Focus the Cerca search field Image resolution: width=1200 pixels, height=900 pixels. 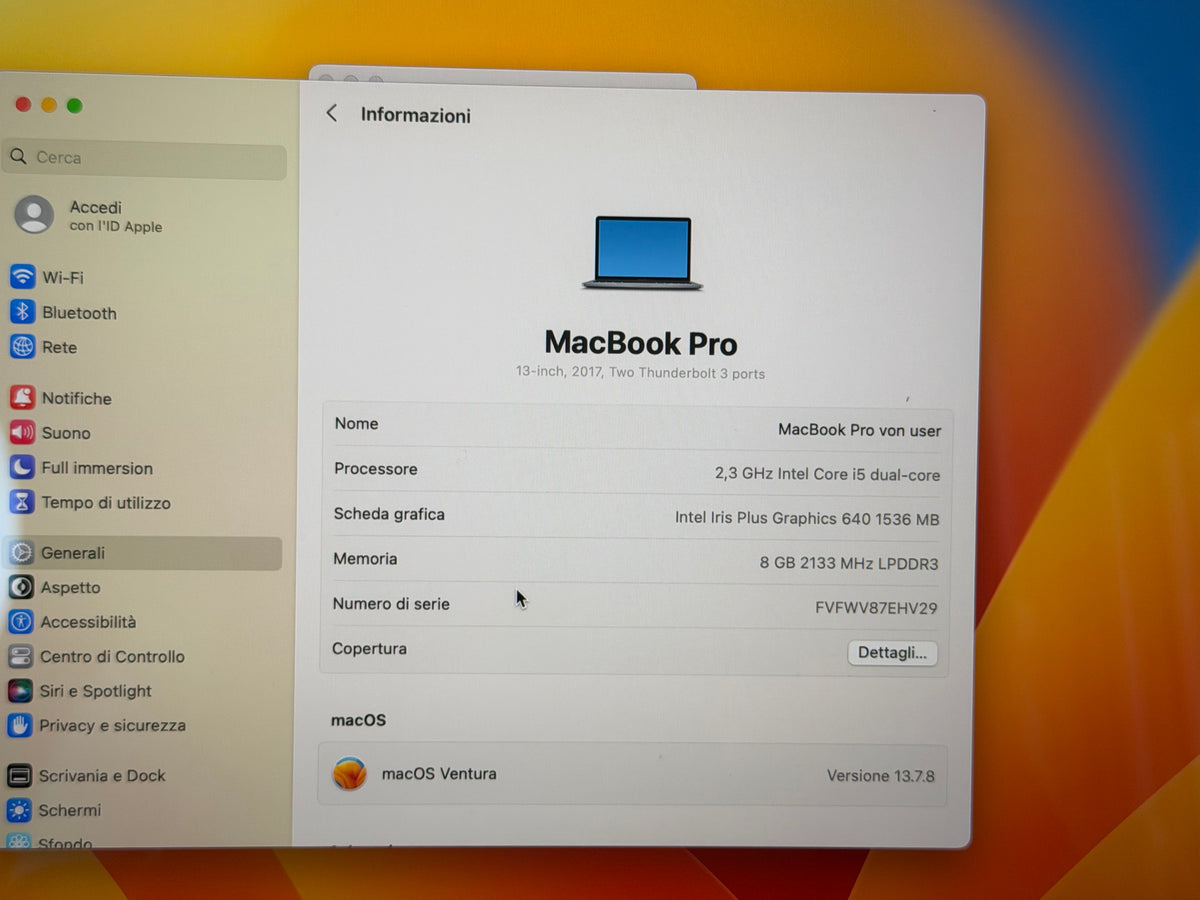point(145,158)
